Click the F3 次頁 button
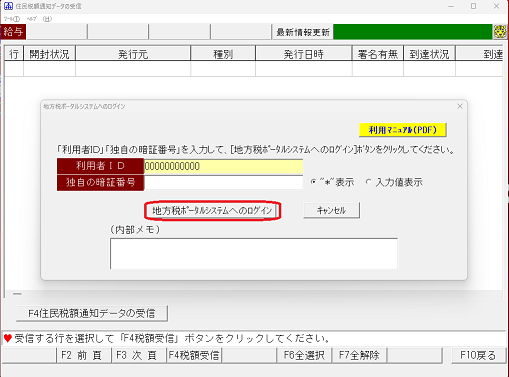Screen dimensions: 509x377 pyautogui.click(x=139, y=355)
